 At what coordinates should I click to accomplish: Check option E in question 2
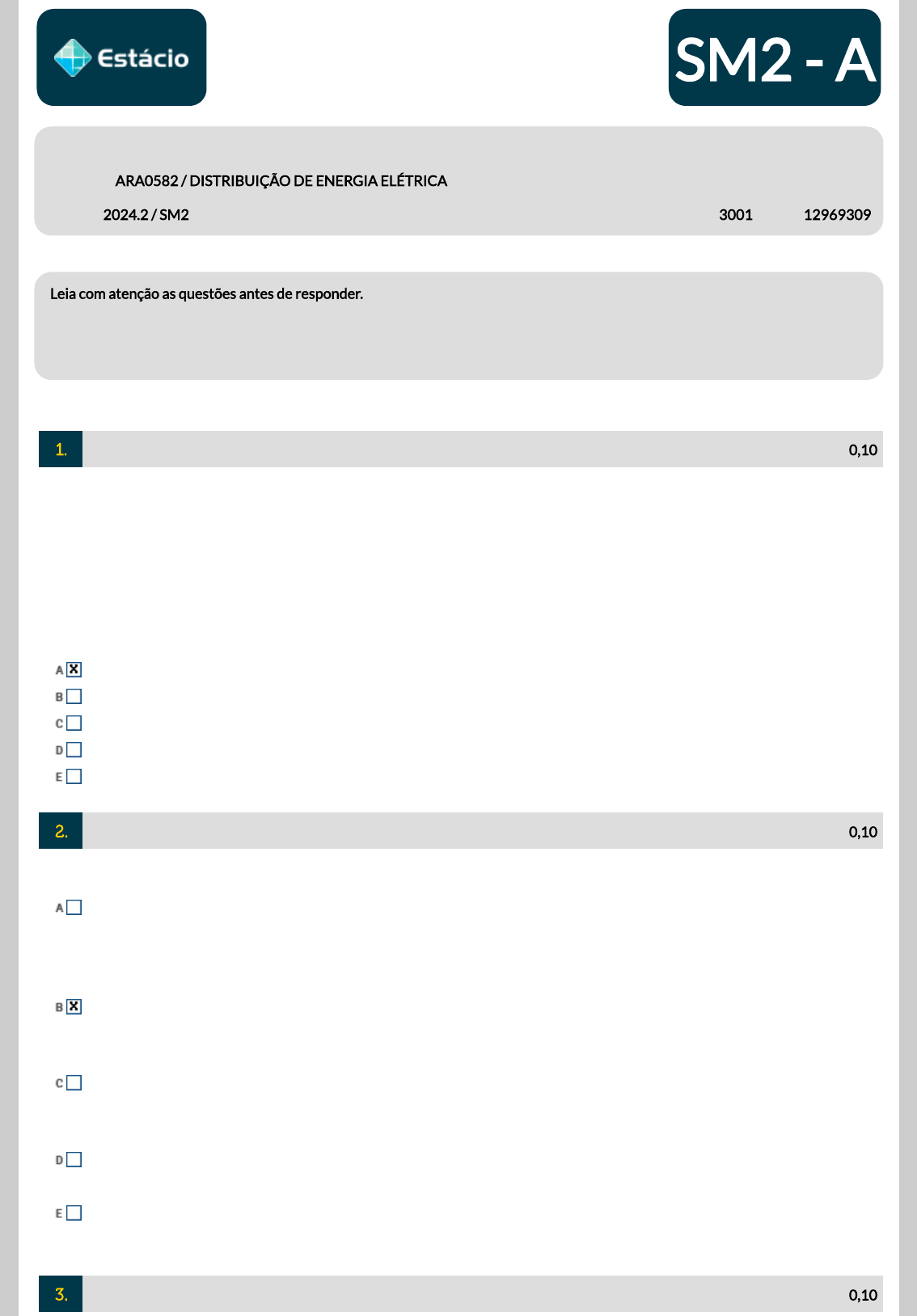tap(74, 1213)
